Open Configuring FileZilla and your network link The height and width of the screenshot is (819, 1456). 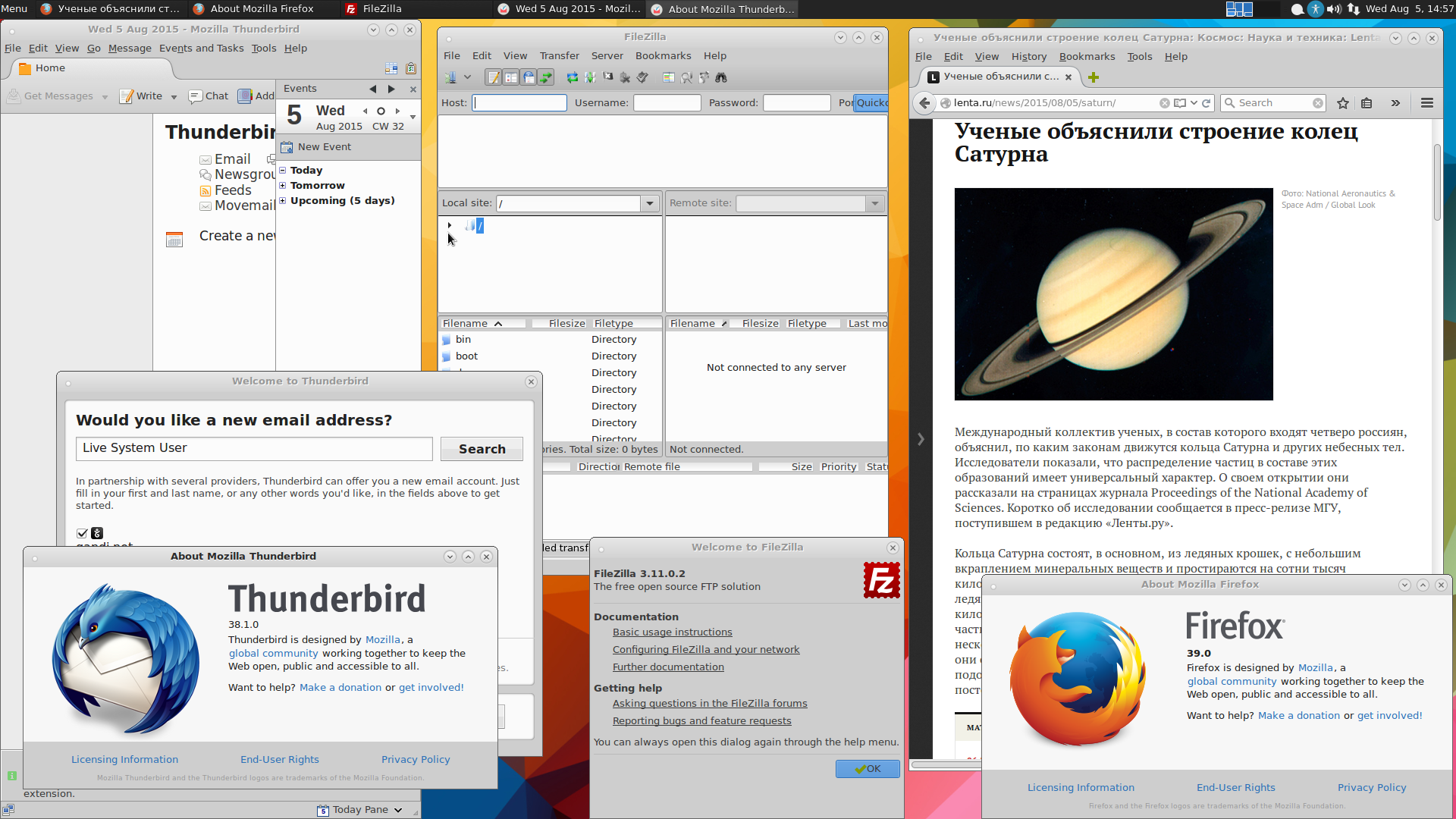706,650
